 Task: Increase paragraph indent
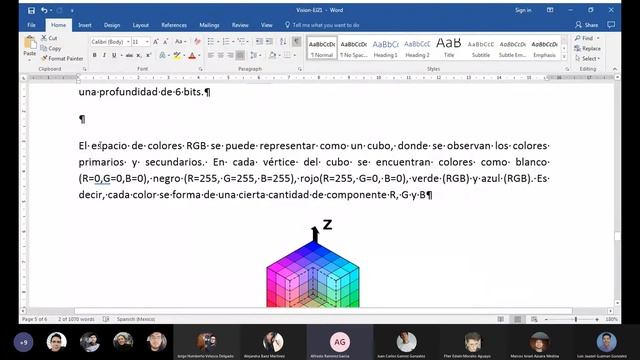click(x=269, y=42)
